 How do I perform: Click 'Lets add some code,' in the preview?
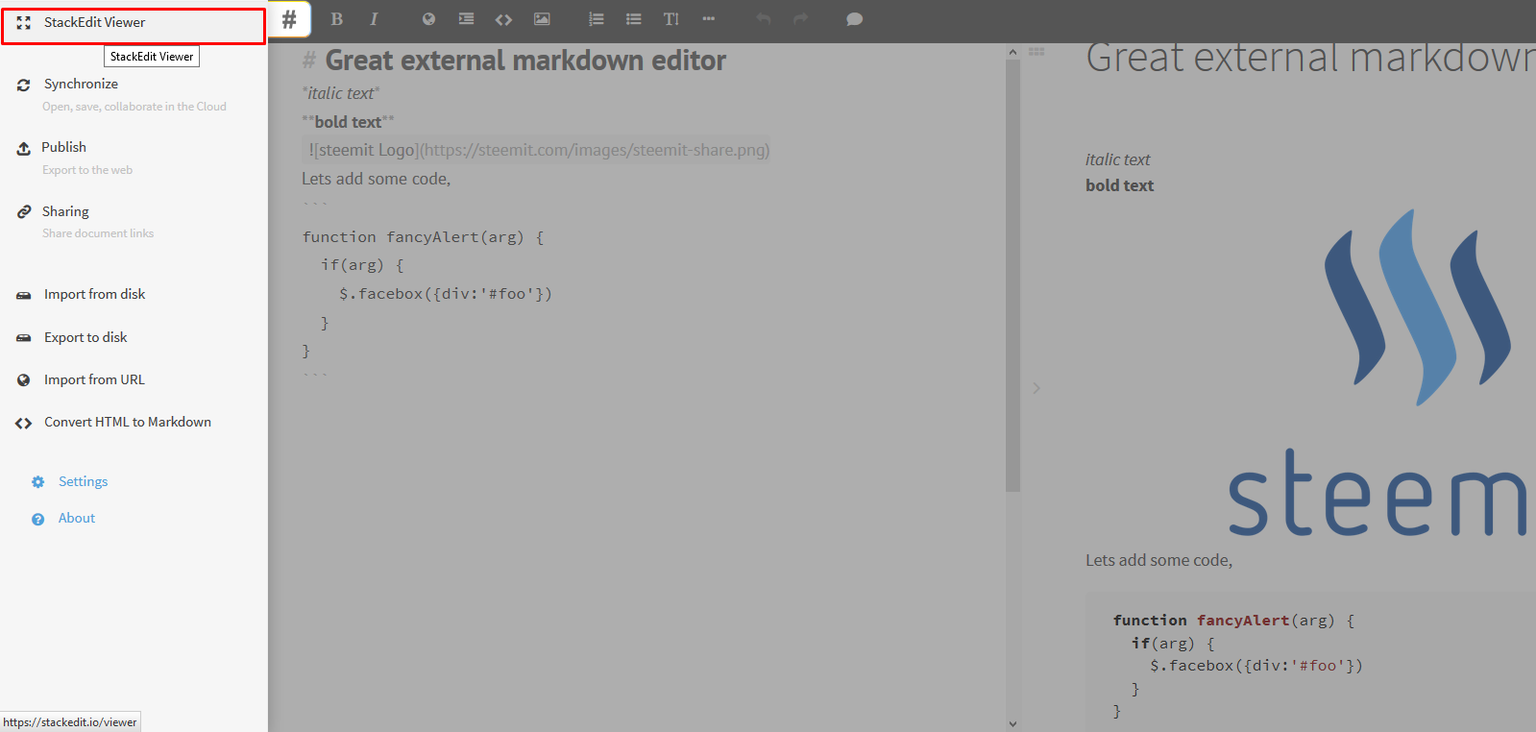[1159, 560]
